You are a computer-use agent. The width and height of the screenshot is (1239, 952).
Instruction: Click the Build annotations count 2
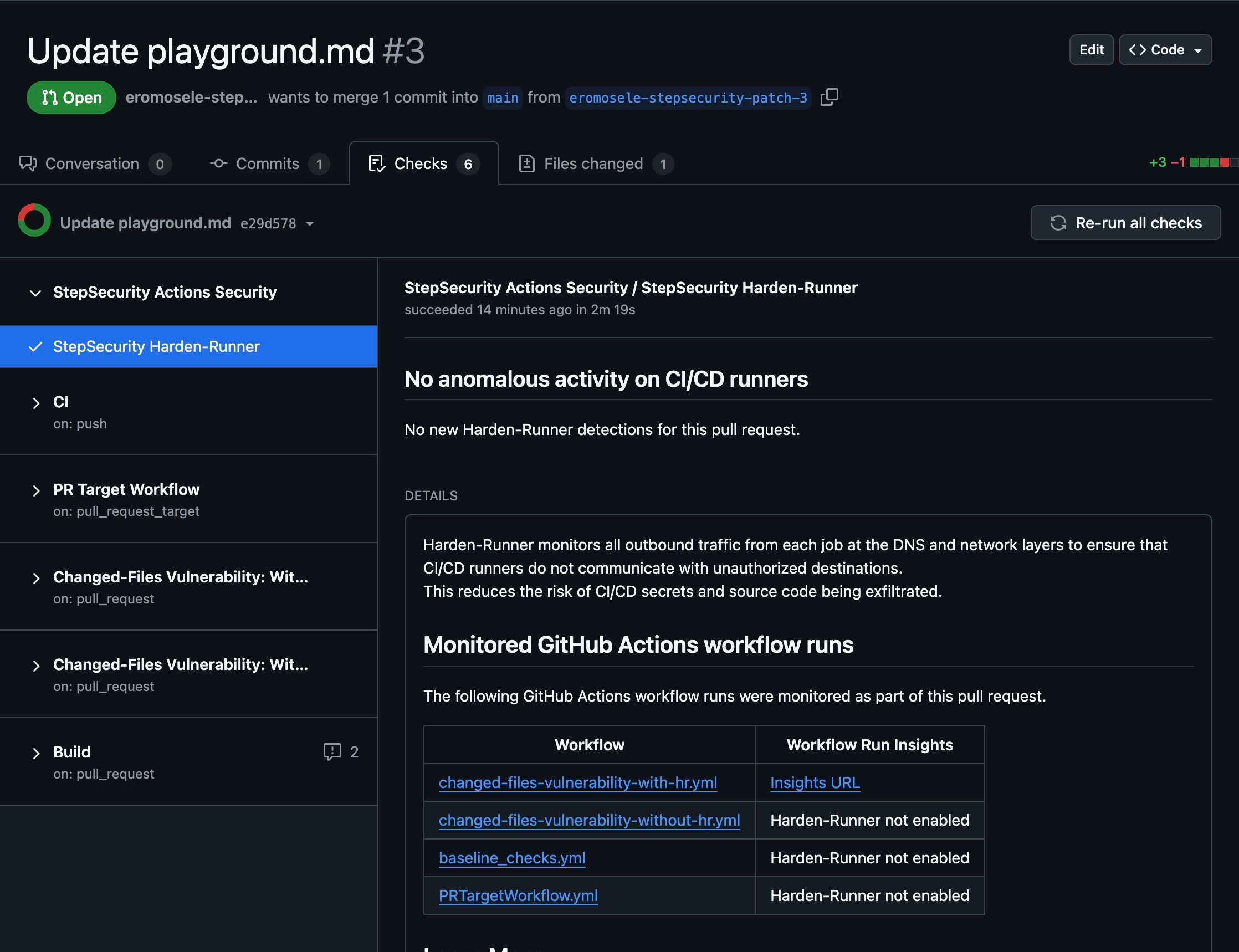pyautogui.click(x=354, y=752)
